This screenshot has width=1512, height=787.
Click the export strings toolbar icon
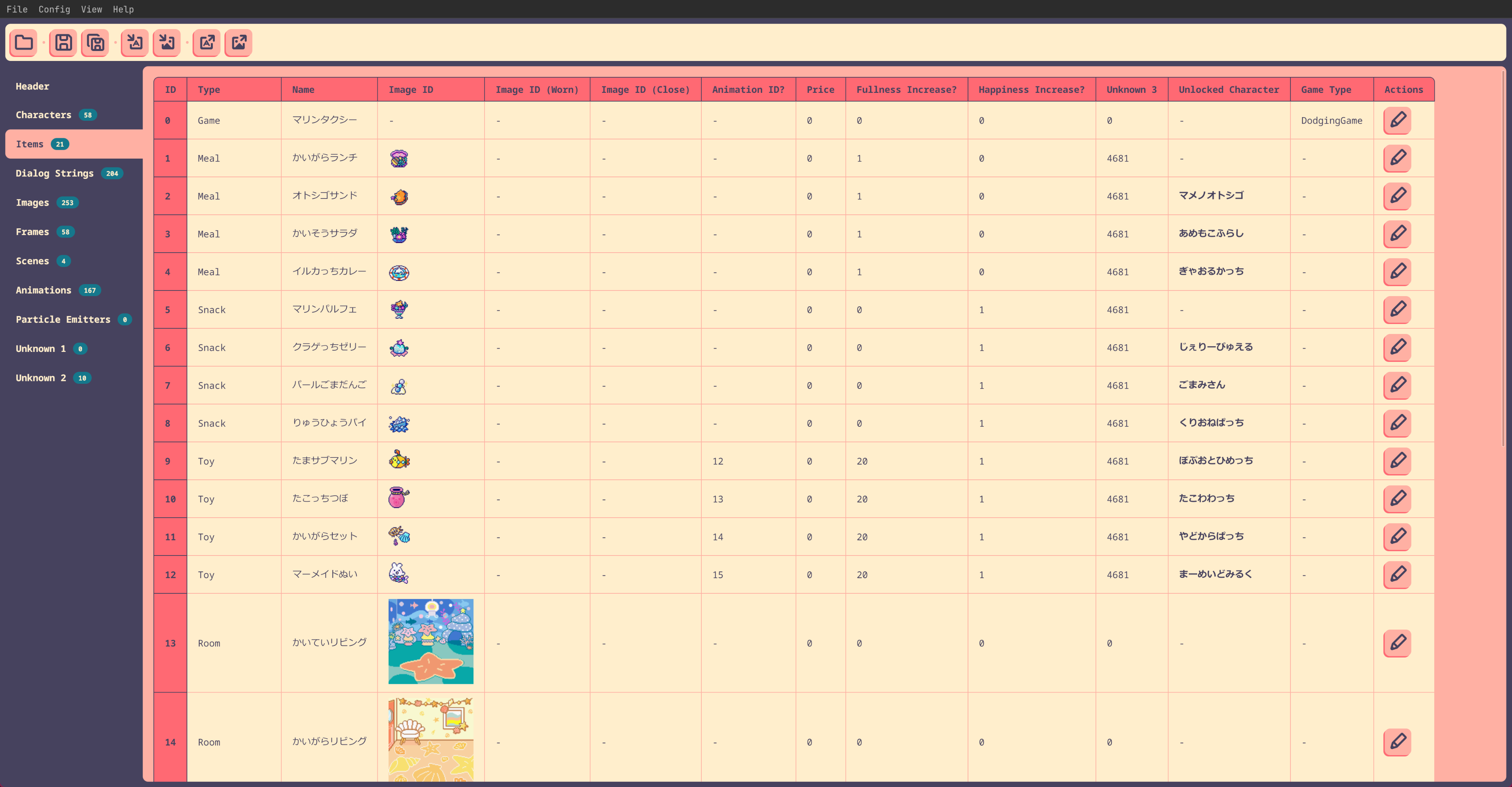click(x=206, y=43)
